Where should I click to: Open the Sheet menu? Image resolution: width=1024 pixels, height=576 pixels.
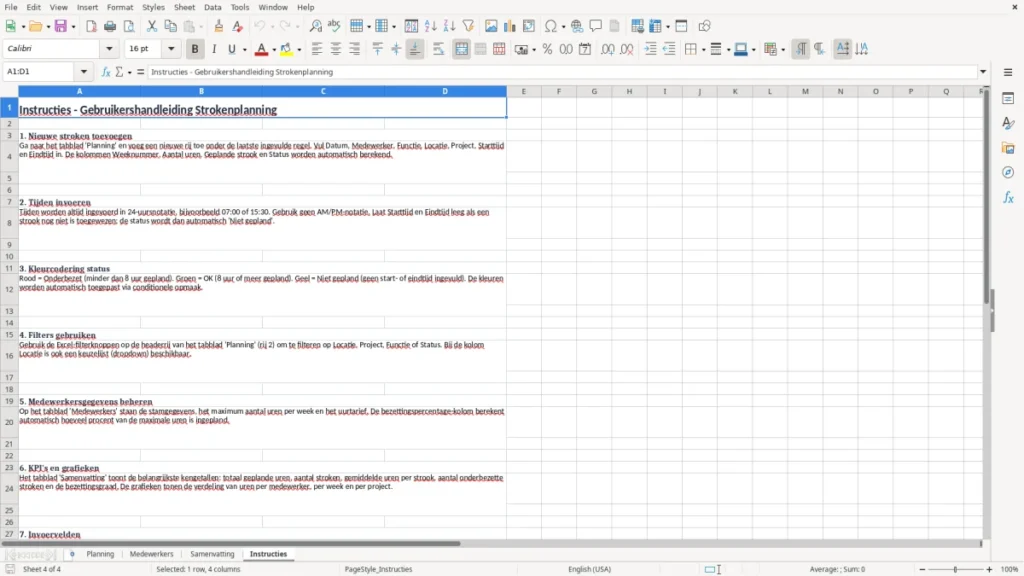(184, 7)
